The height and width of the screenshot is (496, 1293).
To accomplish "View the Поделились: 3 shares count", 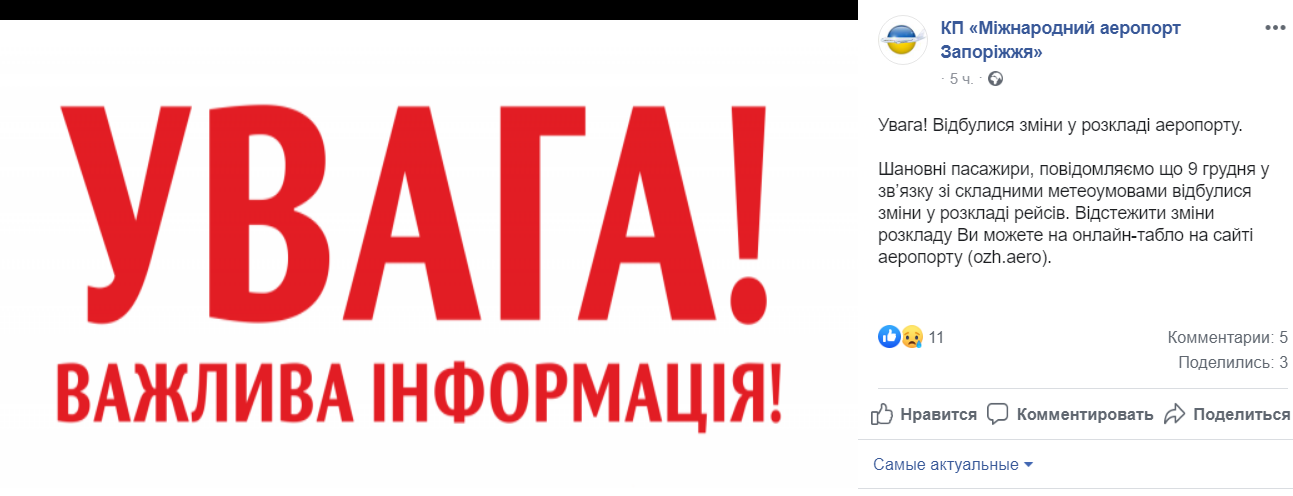I will point(1233,363).
